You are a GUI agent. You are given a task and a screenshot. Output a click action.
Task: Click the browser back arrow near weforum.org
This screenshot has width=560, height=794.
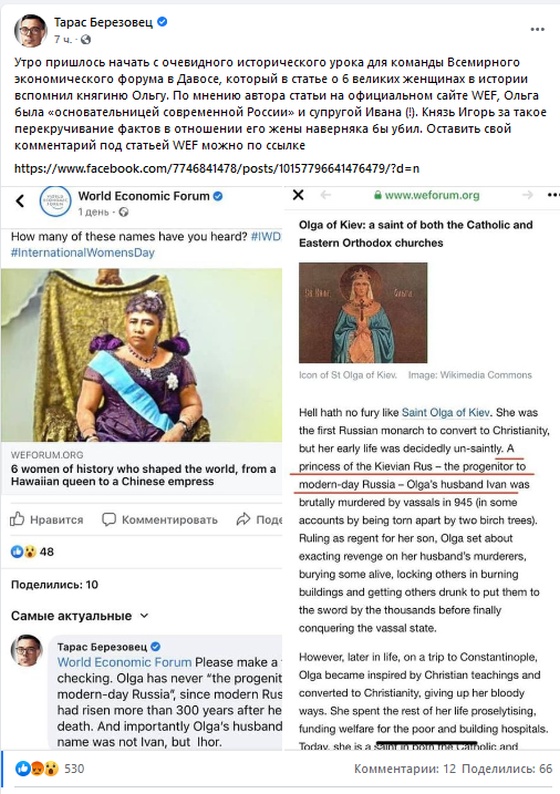pyautogui.click(x=326, y=195)
